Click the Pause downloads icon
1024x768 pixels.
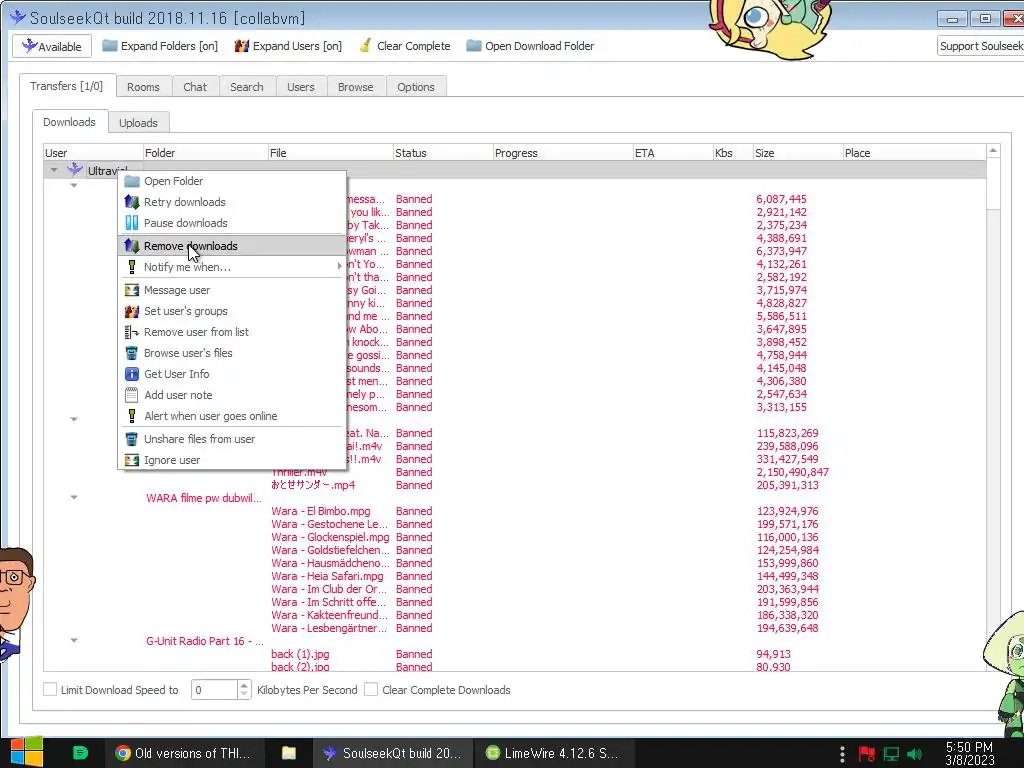point(132,223)
